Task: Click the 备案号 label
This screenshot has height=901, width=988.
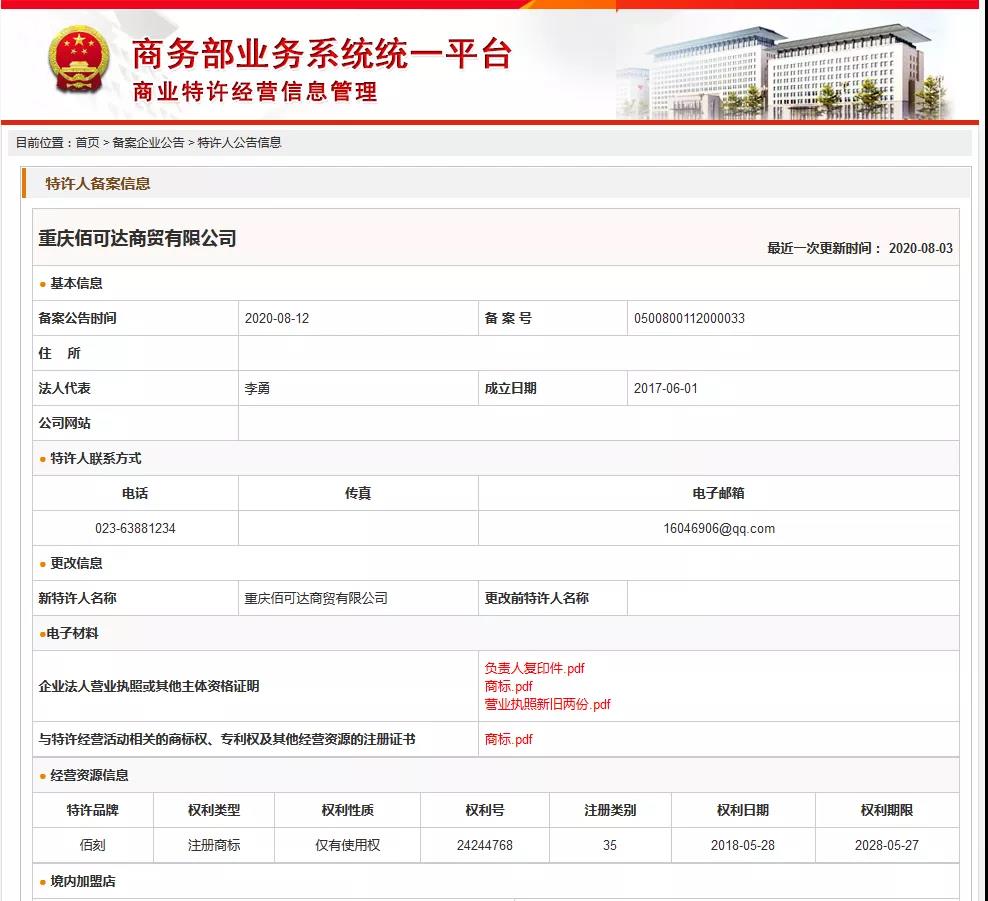Action: [x=508, y=318]
